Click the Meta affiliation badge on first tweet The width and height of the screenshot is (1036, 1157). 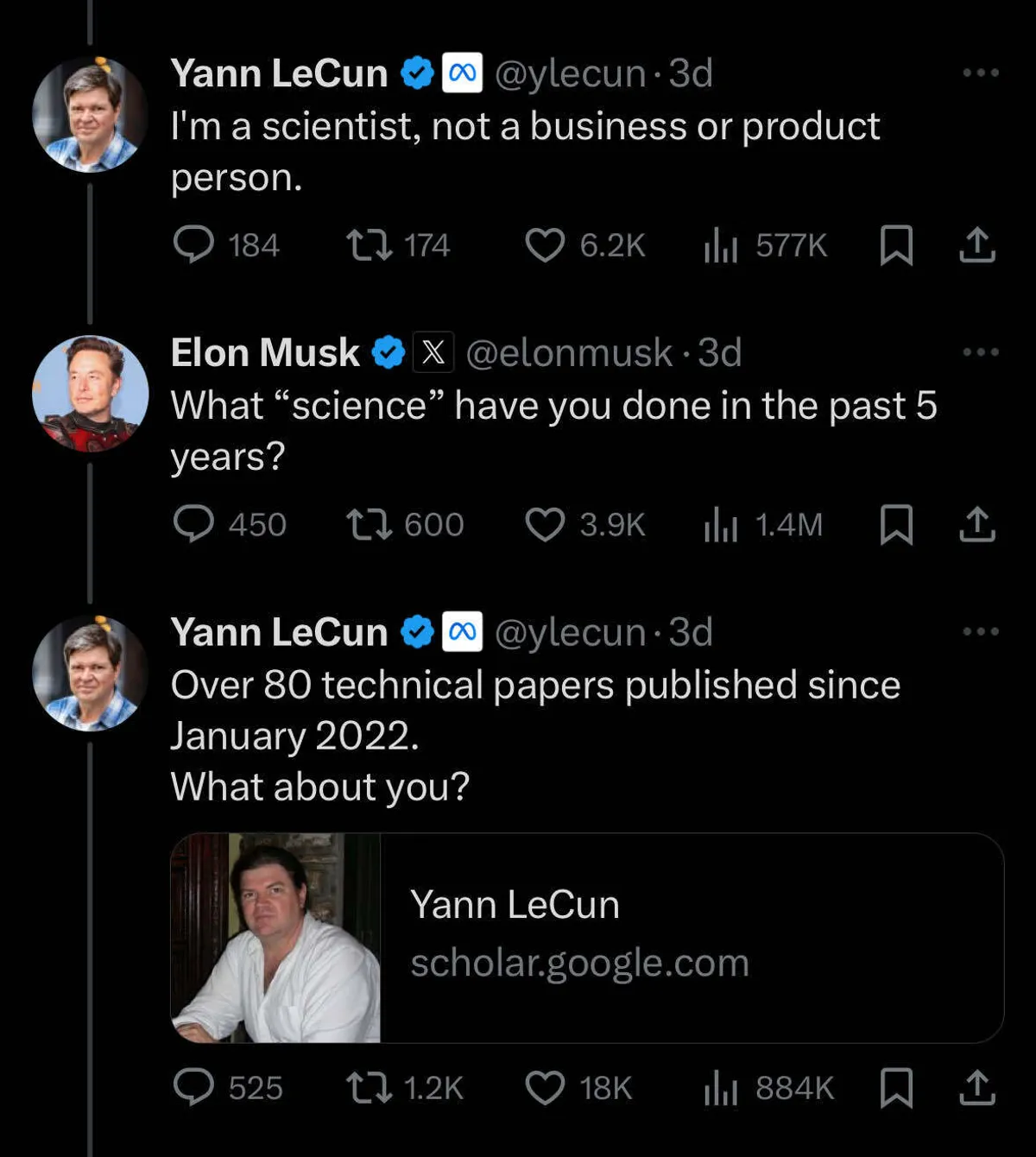pos(462,73)
